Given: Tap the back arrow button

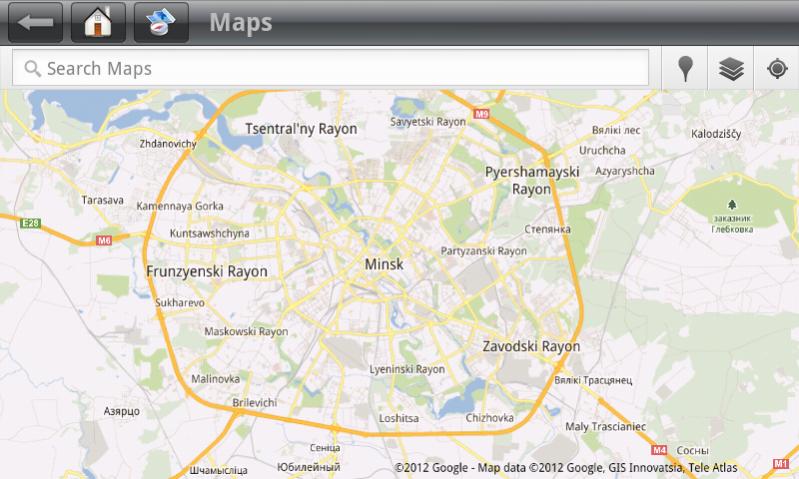Looking at the screenshot, I should pos(35,22).
